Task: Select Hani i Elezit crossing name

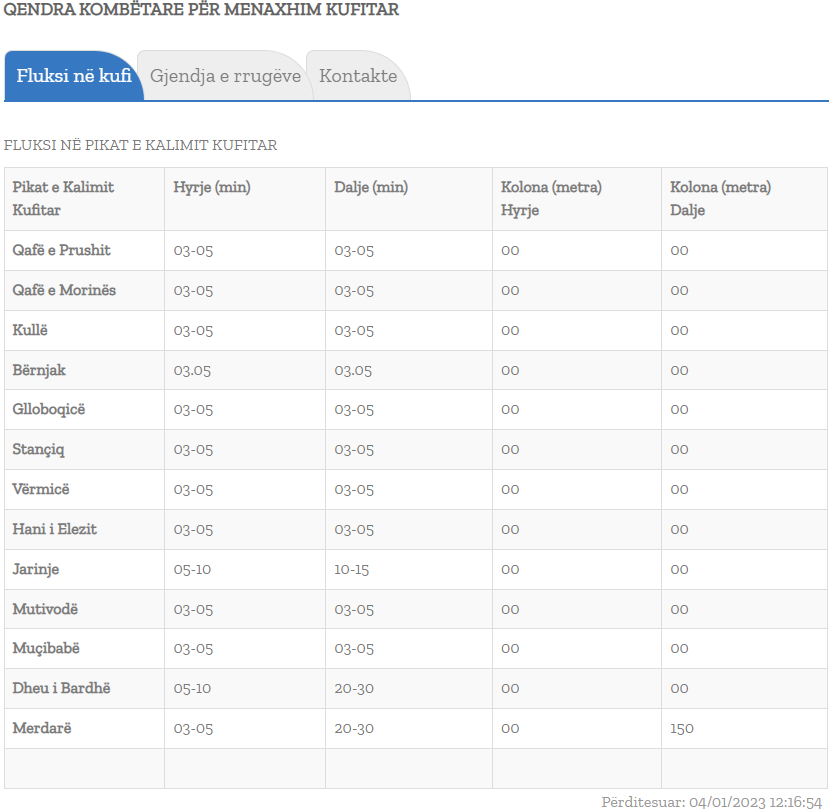Action: (54, 529)
